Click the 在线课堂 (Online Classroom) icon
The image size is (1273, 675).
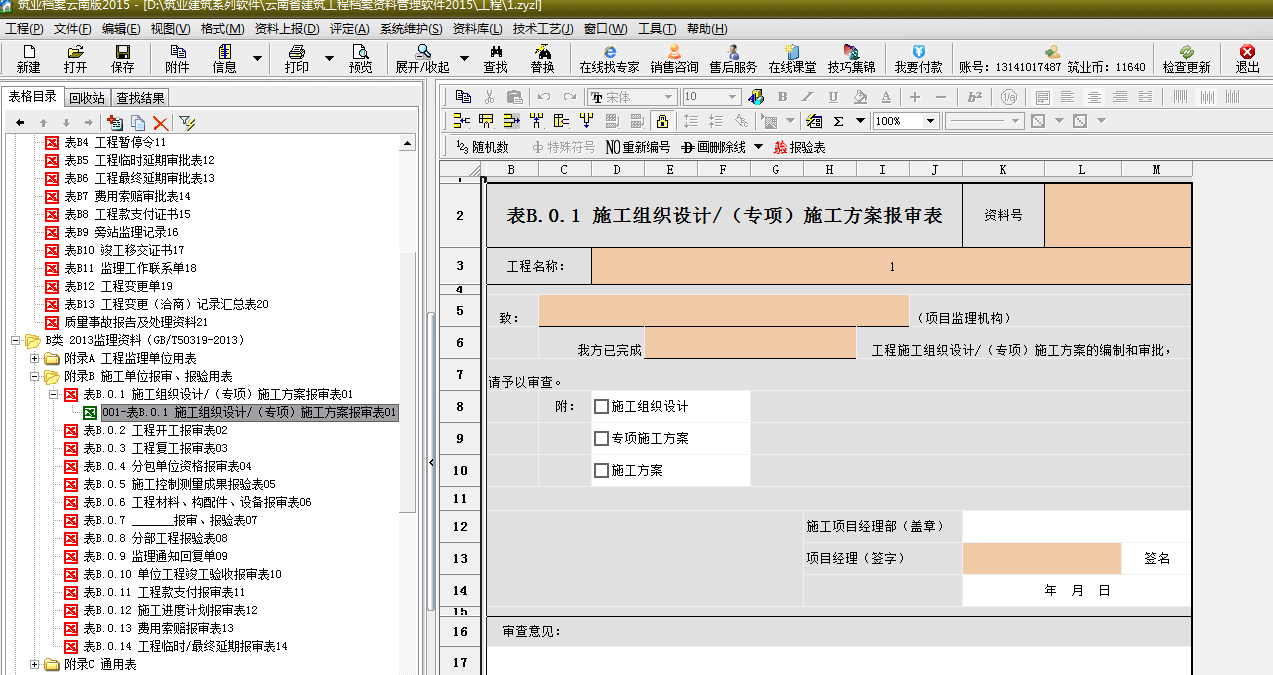(x=792, y=58)
